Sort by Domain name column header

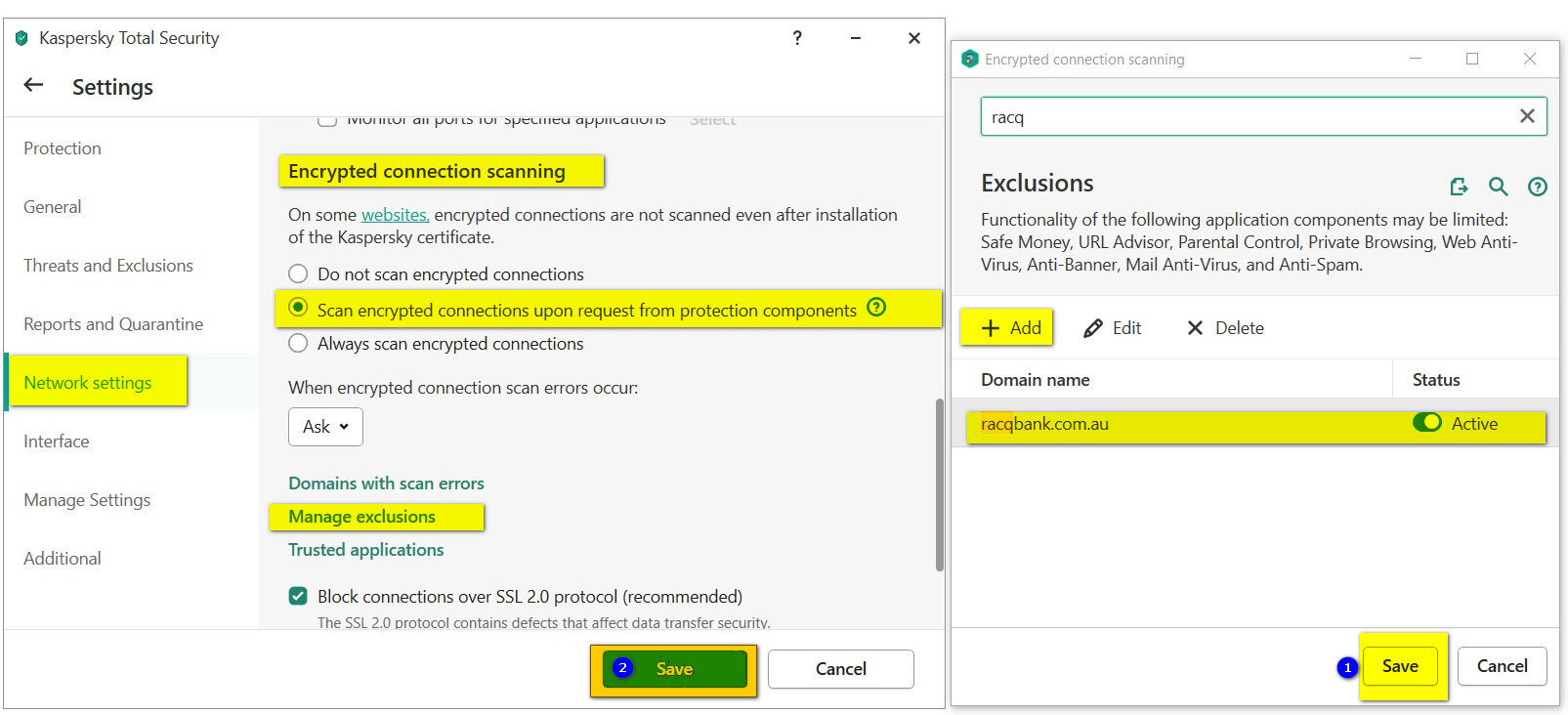click(x=1036, y=380)
